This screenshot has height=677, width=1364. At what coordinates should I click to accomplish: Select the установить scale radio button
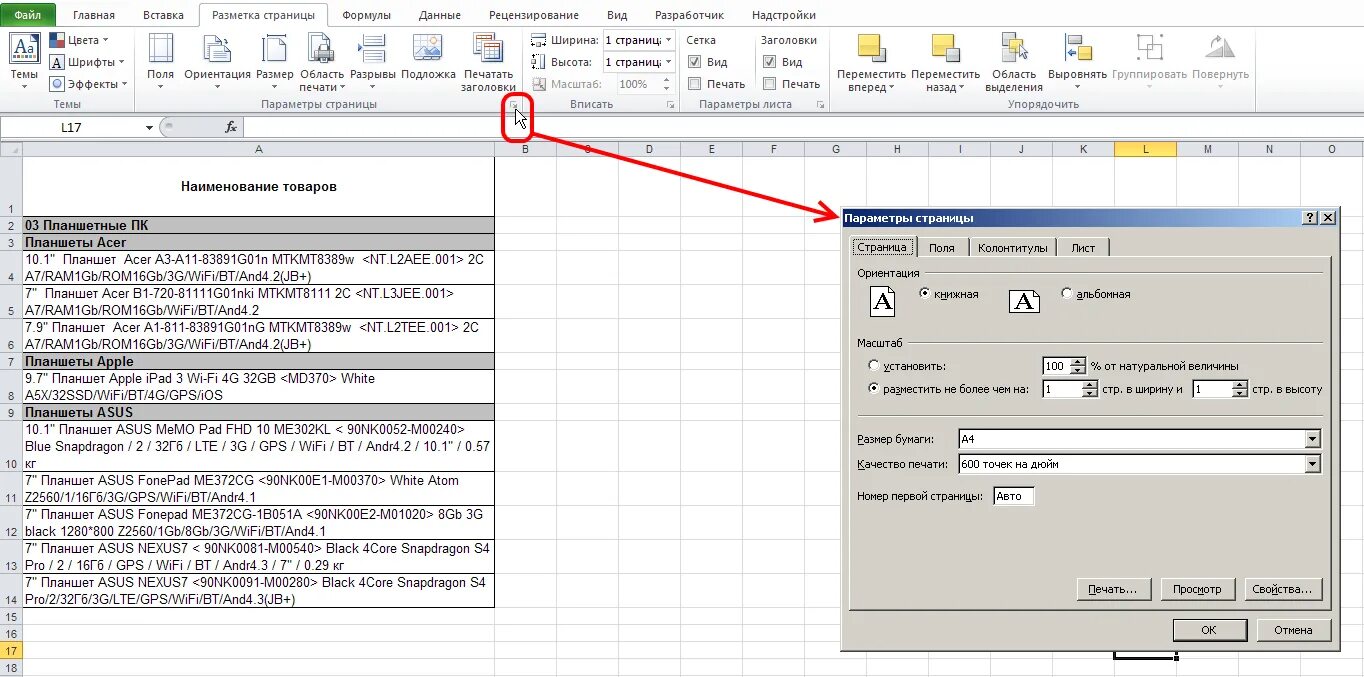[874, 366]
